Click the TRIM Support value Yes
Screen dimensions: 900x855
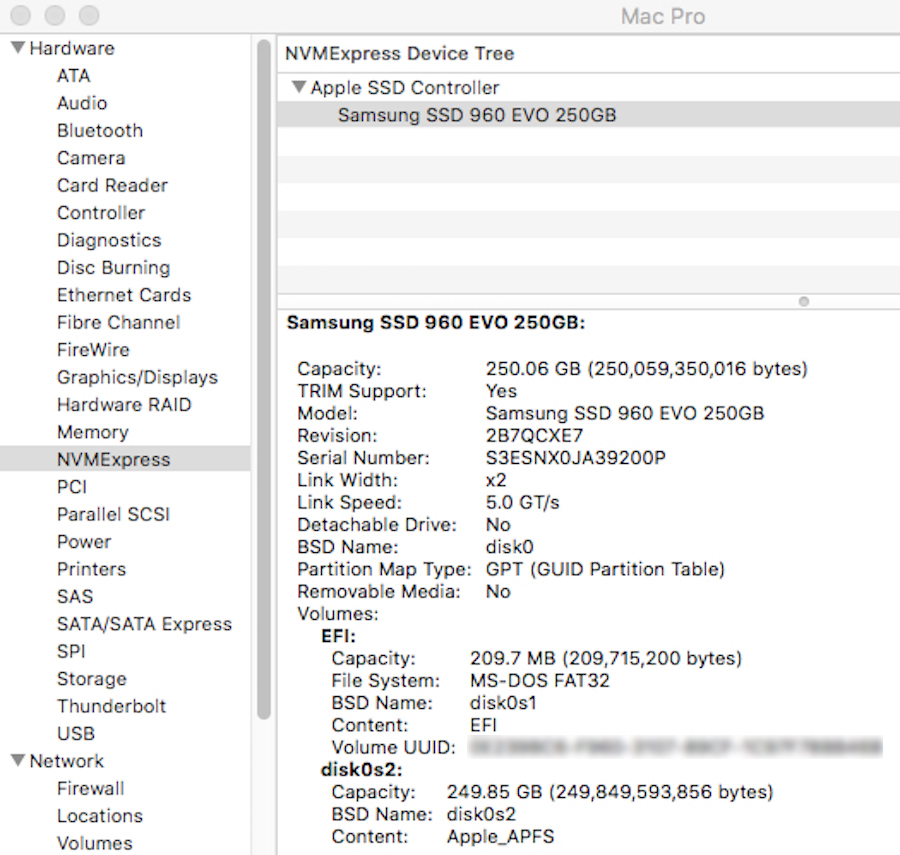pos(501,391)
